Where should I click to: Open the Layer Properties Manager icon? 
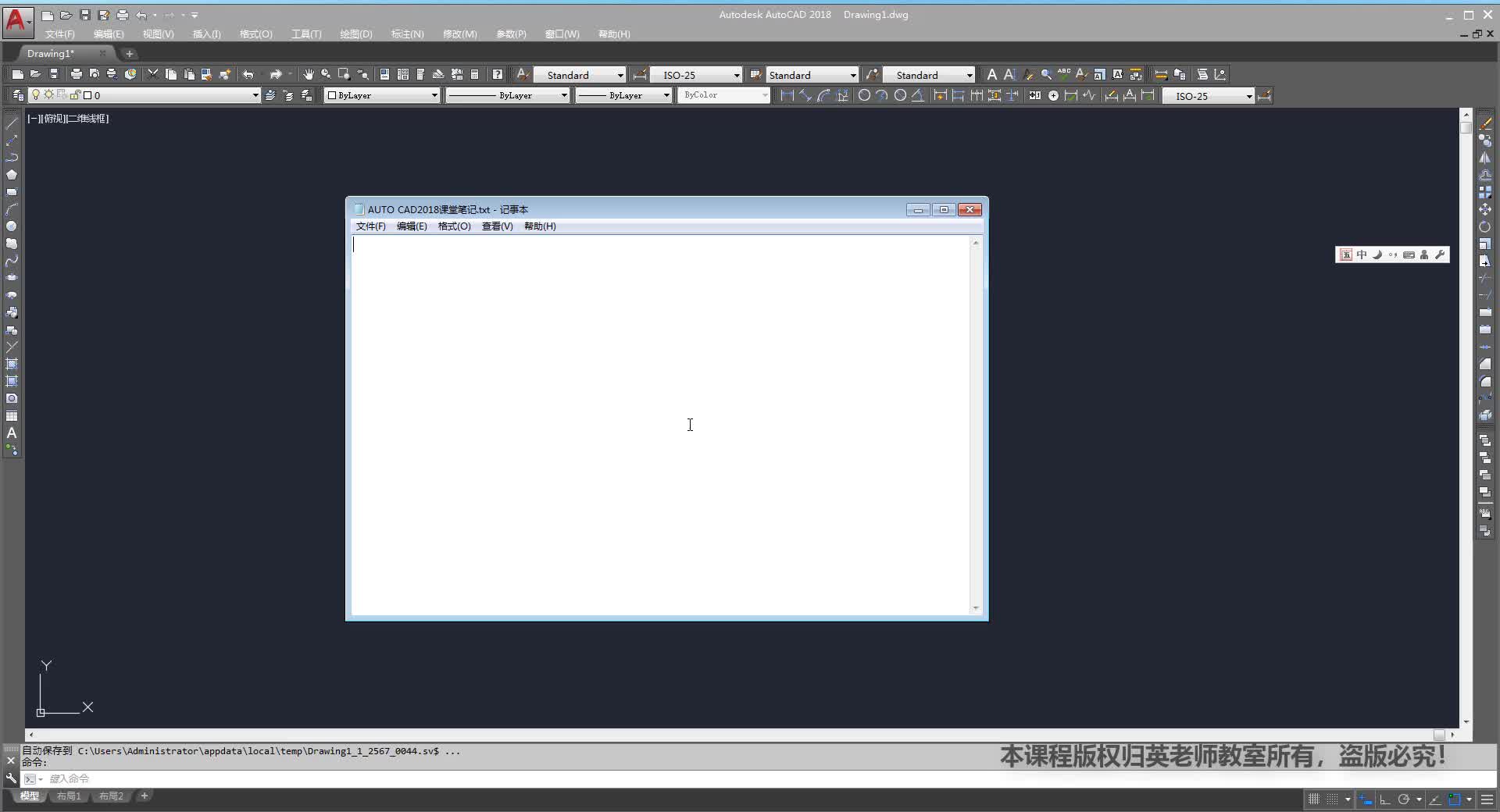(x=18, y=95)
